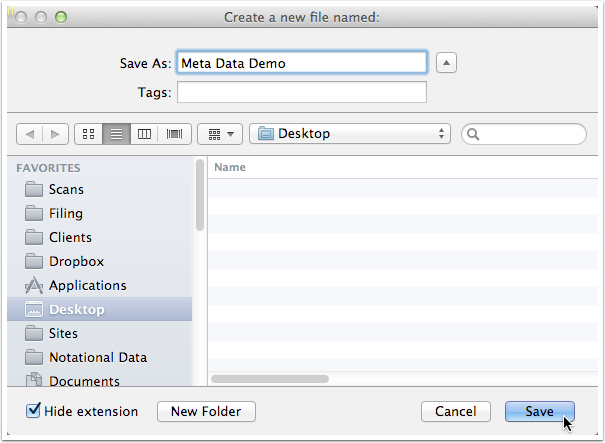Open the item arrangement dropdown

click(x=220, y=134)
